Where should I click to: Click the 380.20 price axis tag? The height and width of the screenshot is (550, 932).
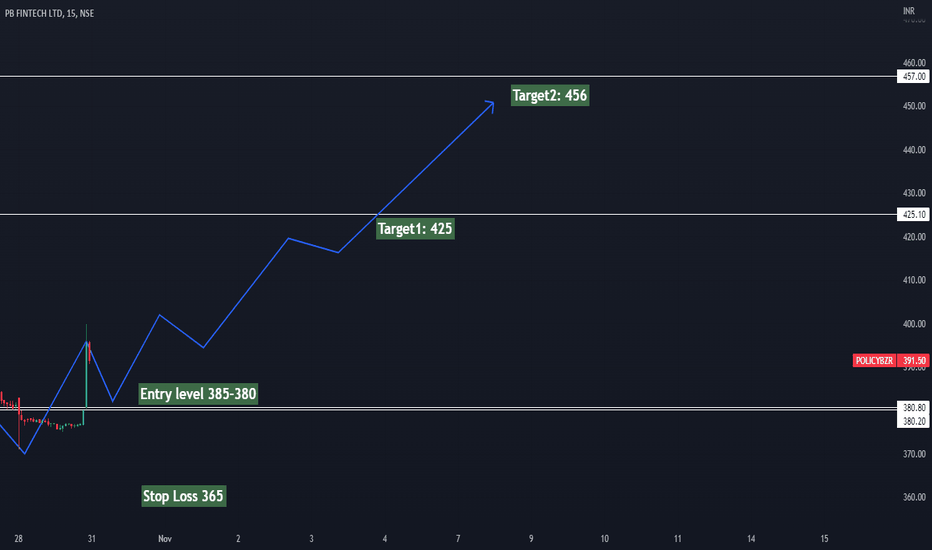tap(913, 421)
